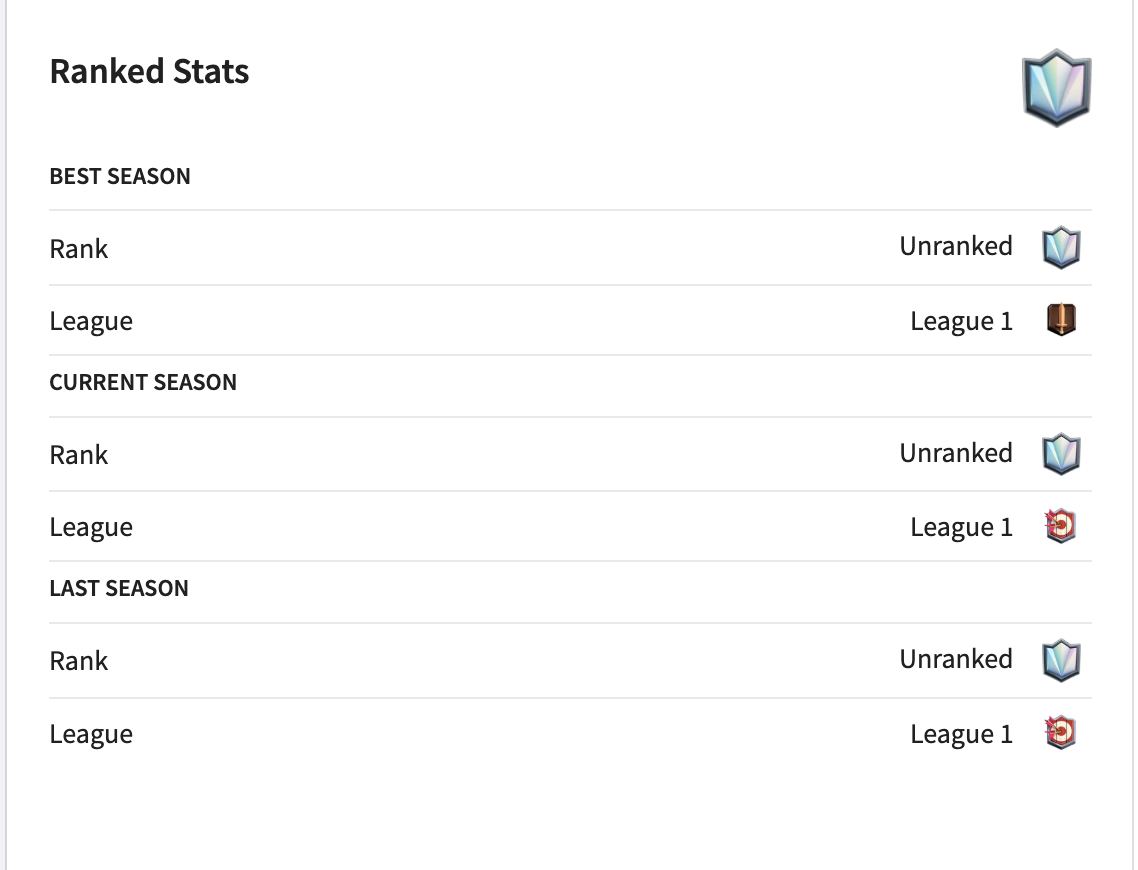Click the Current Season rank shield icon
The image size is (1138, 870).
tap(1061, 454)
